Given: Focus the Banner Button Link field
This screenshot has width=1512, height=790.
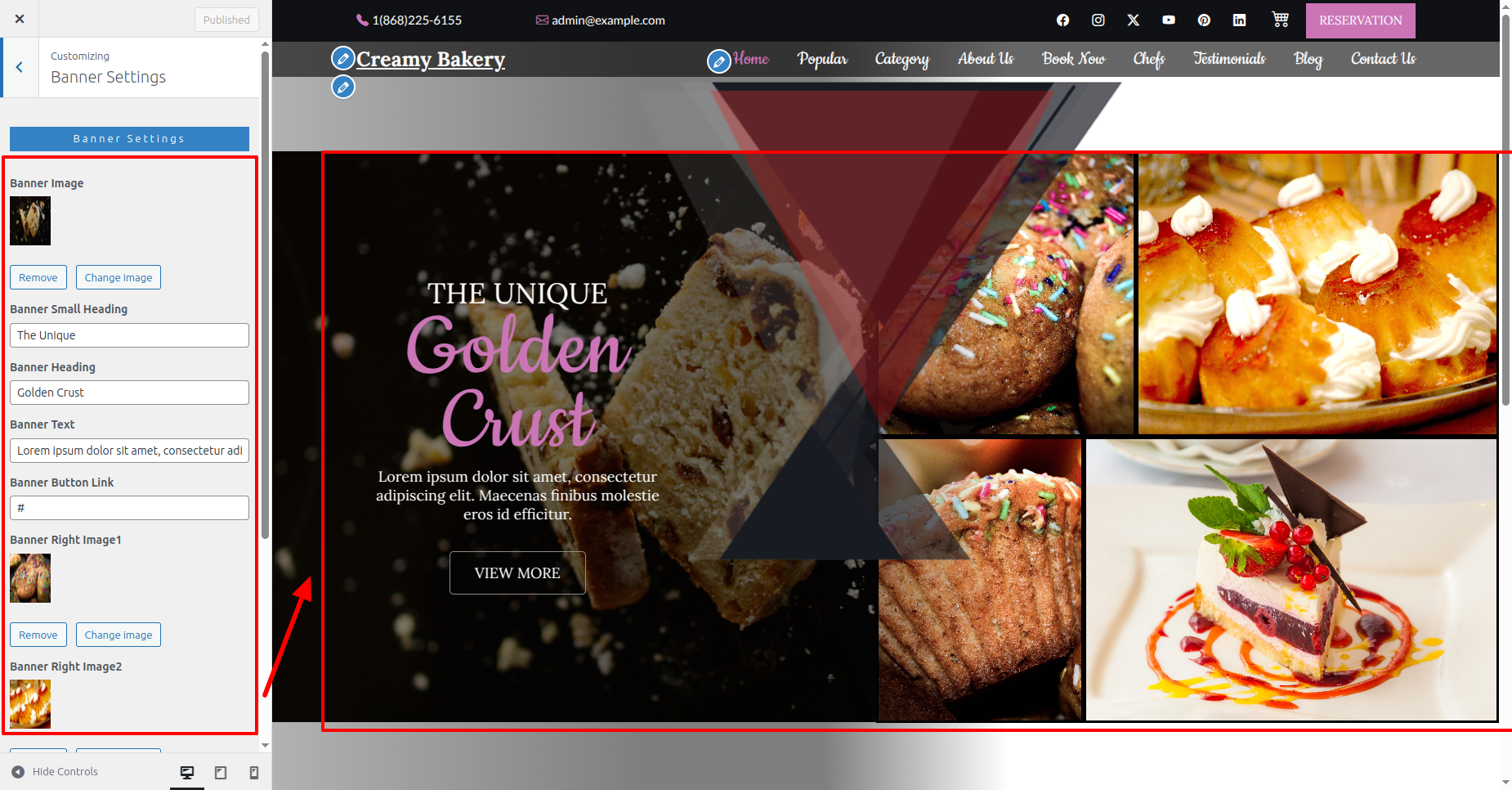Looking at the screenshot, I should coord(129,508).
